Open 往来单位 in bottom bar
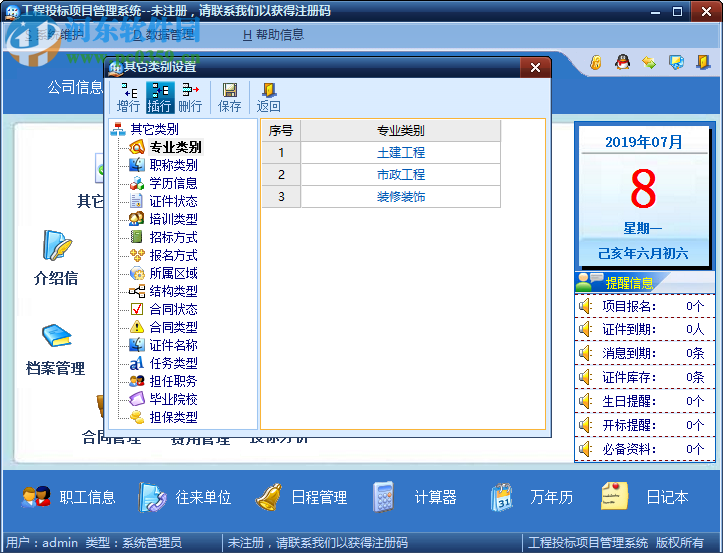 [184, 498]
